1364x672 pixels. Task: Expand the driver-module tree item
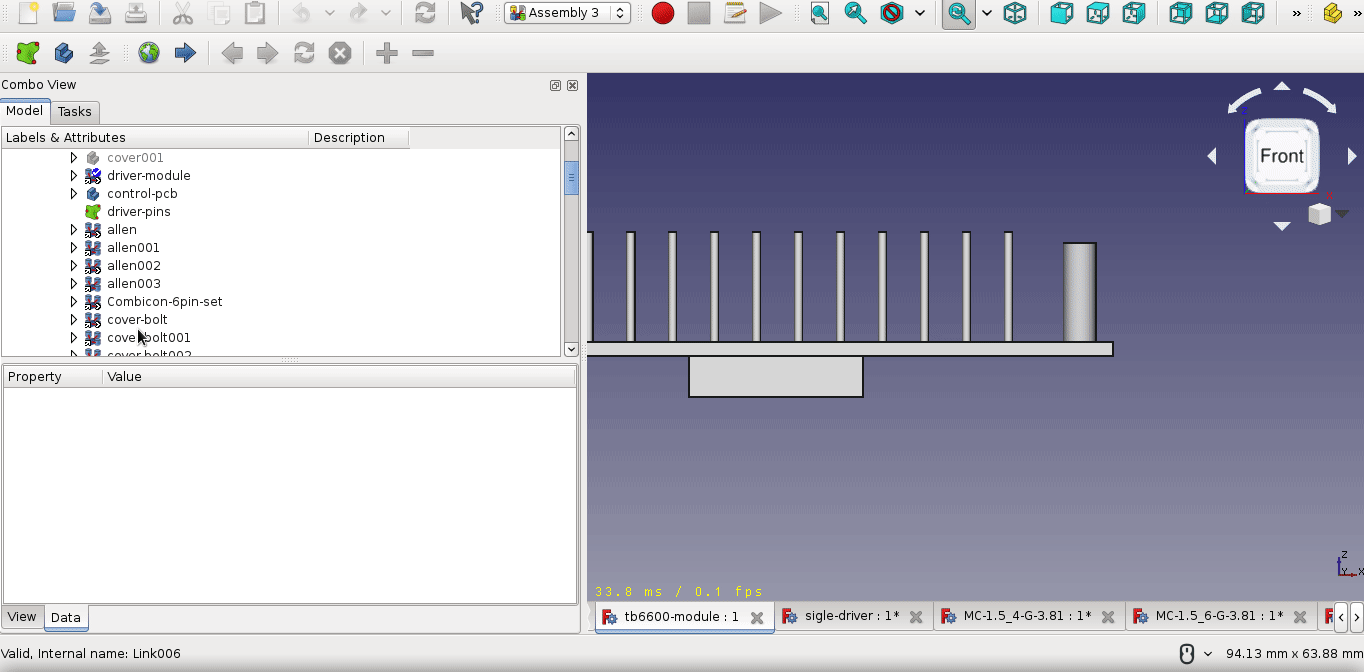coord(73,175)
